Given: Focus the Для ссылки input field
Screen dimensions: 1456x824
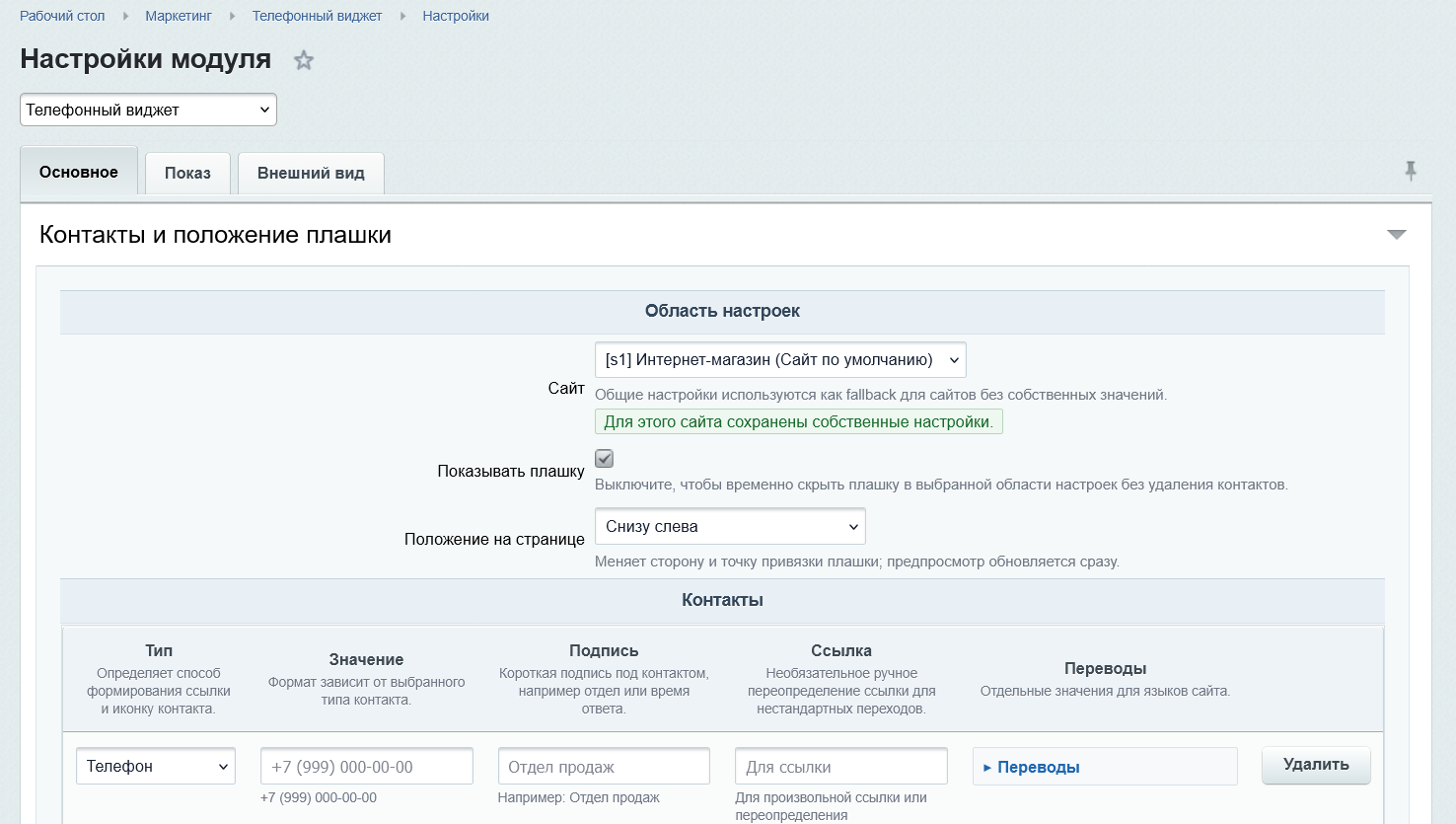Looking at the screenshot, I should 841,767.
